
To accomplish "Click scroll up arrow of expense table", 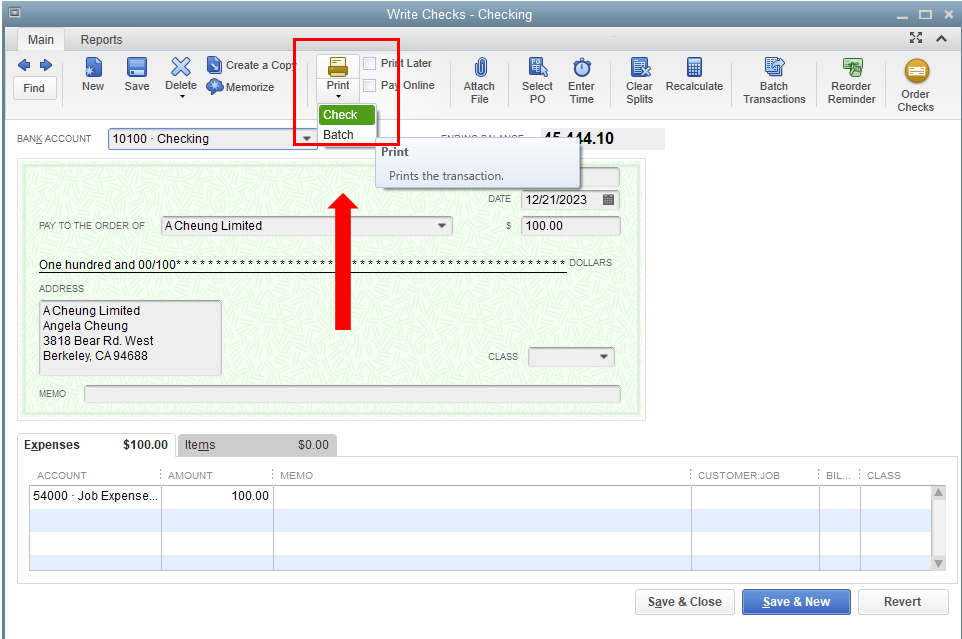I will 939,492.
